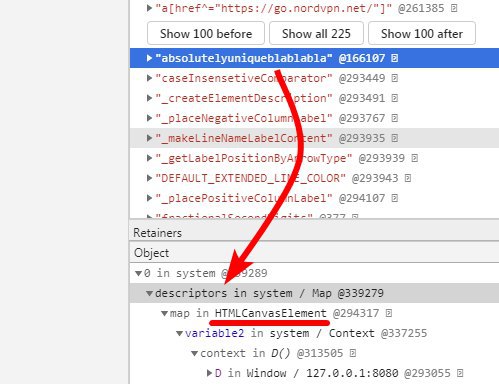Click the window icon after @293939

414,158
